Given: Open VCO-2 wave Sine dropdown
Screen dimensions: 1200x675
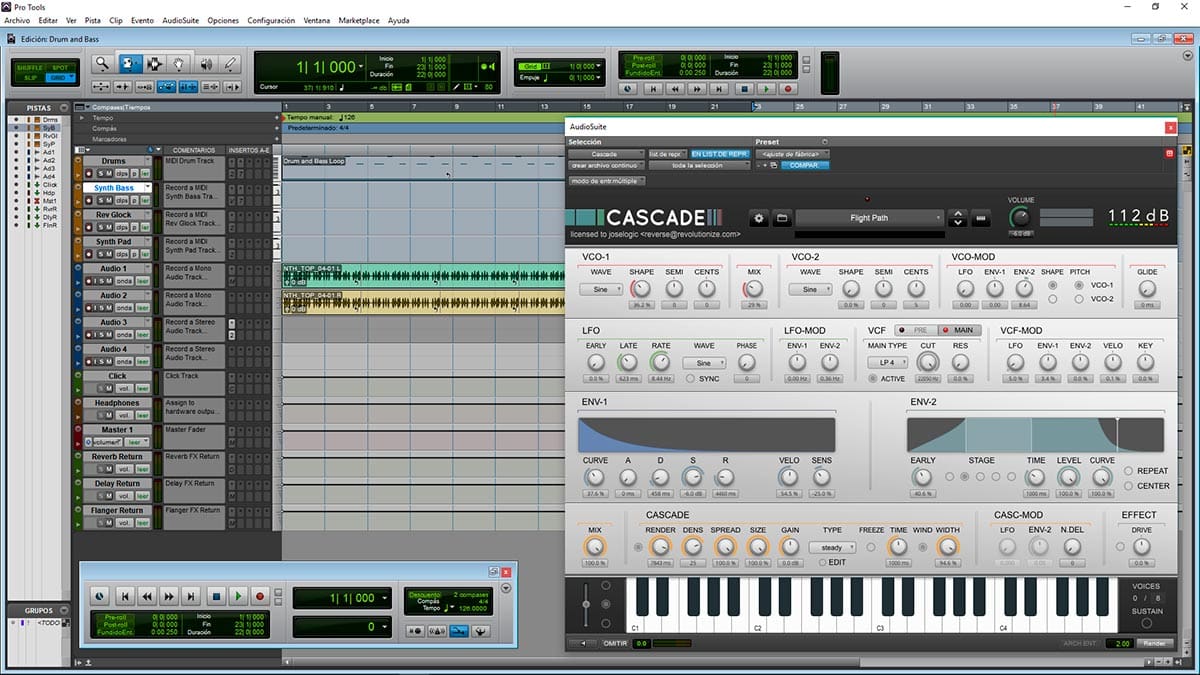Looking at the screenshot, I should click(x=810, y=290).
